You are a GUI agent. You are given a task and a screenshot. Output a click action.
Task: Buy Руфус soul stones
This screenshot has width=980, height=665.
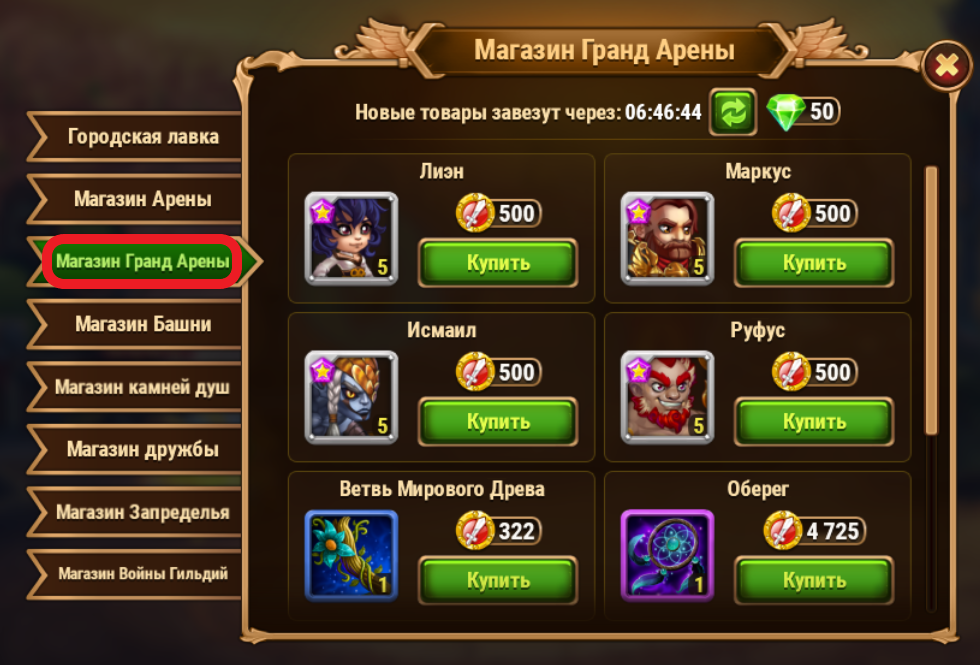click(x=814, y=422)
